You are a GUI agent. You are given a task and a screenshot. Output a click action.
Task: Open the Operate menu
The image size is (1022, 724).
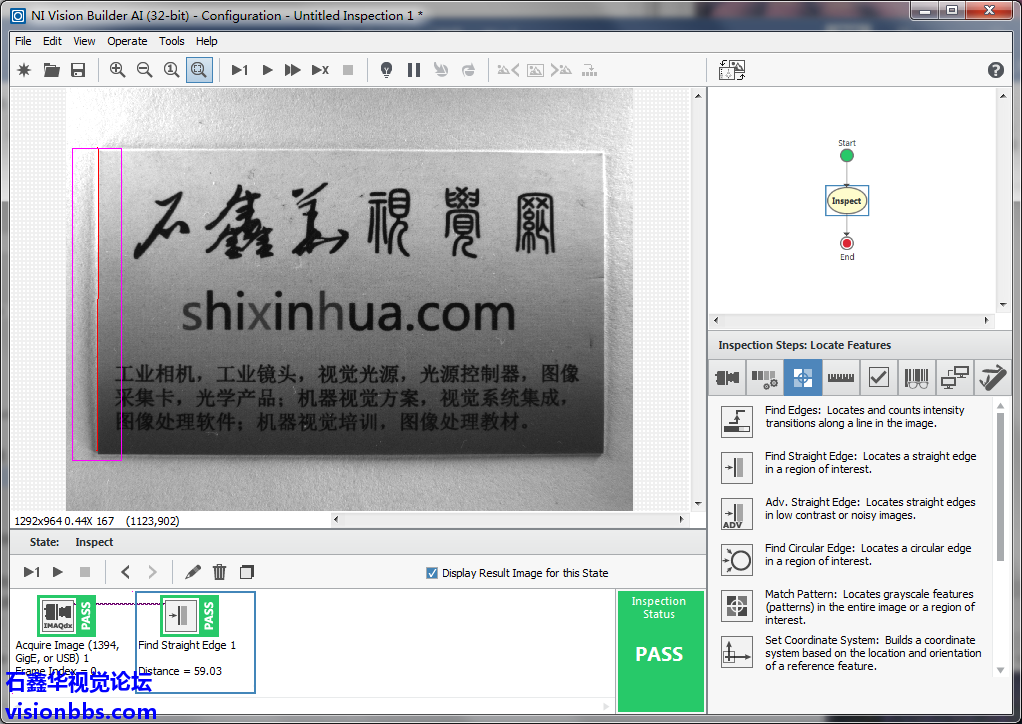(127, 41)
